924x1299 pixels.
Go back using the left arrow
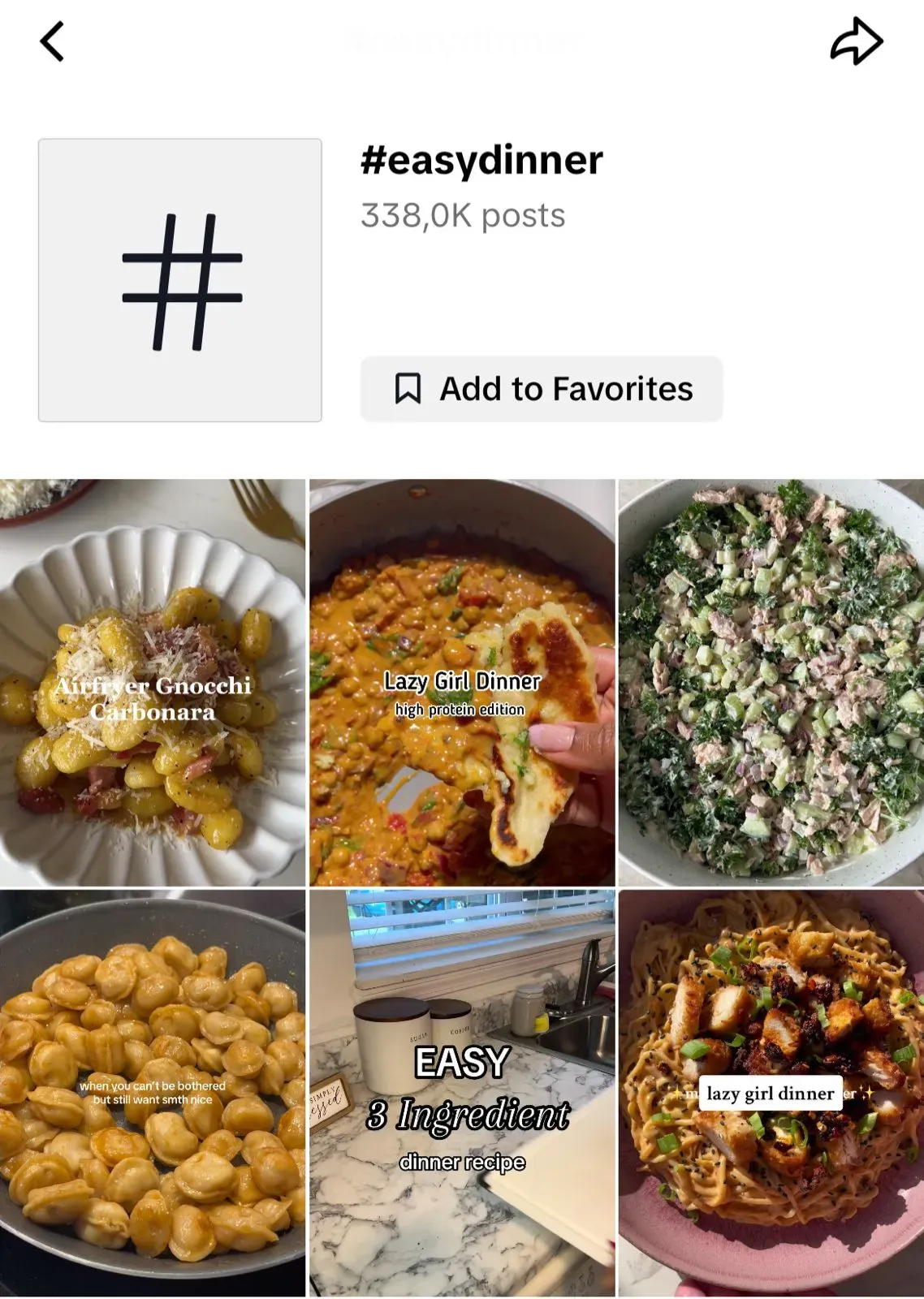(x=52, y=42)
